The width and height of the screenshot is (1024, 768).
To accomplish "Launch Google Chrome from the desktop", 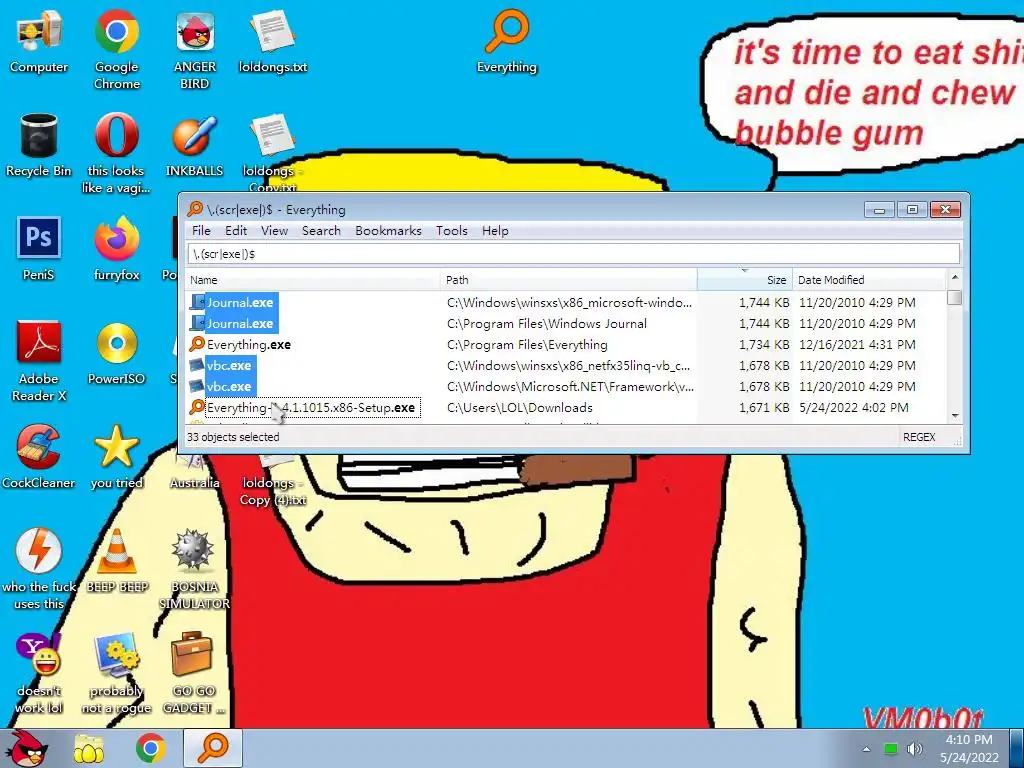I will point(116,50).
